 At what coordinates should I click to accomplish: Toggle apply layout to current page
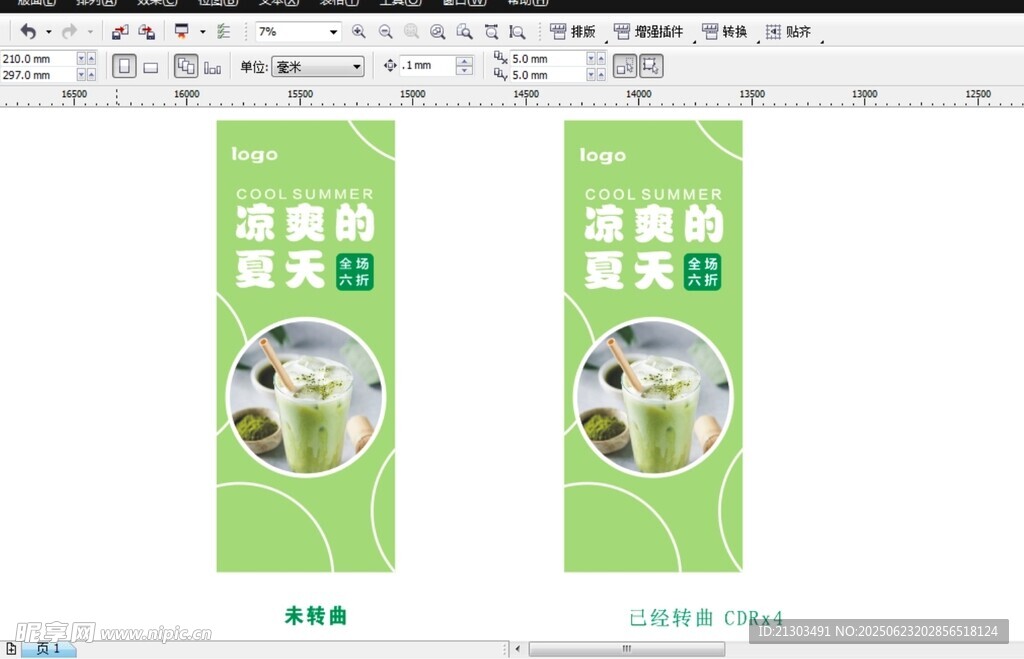click(213, 67)
